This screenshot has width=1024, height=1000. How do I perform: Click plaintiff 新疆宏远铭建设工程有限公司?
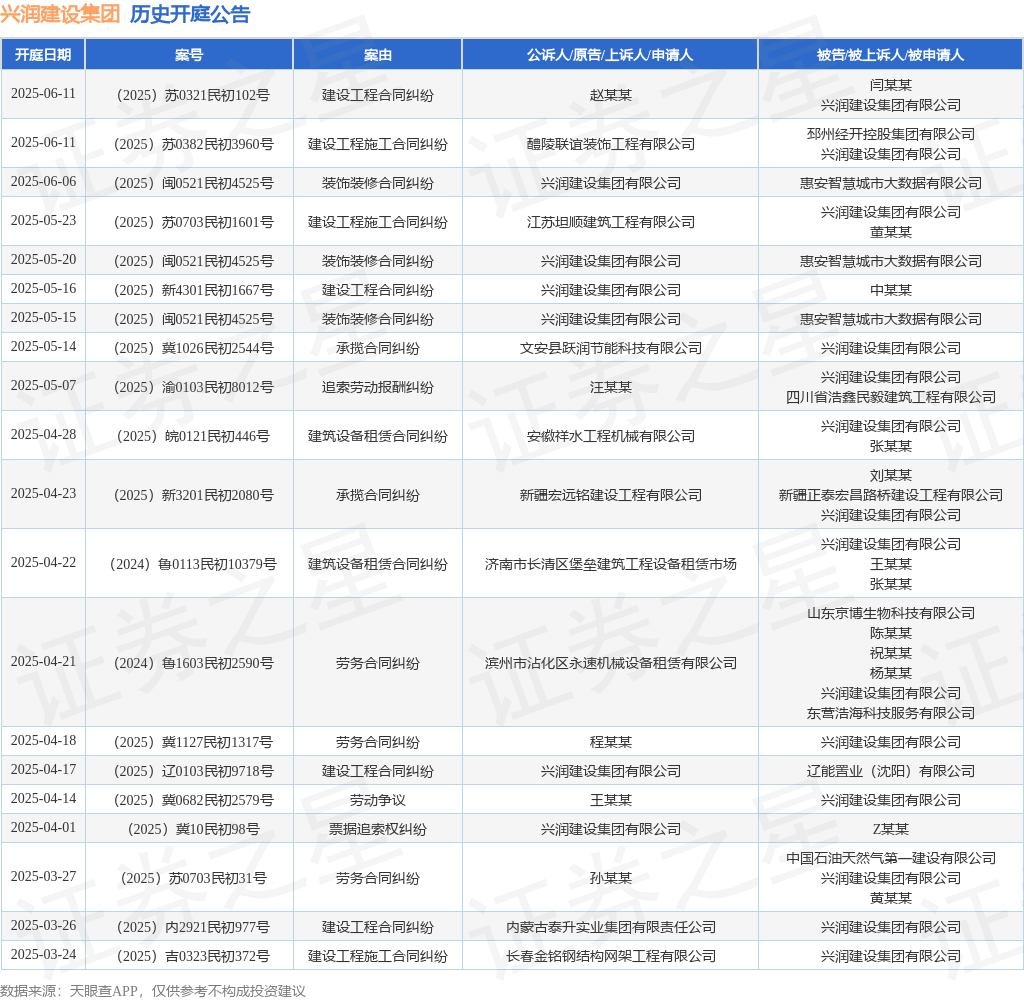(x=610, y=495)
